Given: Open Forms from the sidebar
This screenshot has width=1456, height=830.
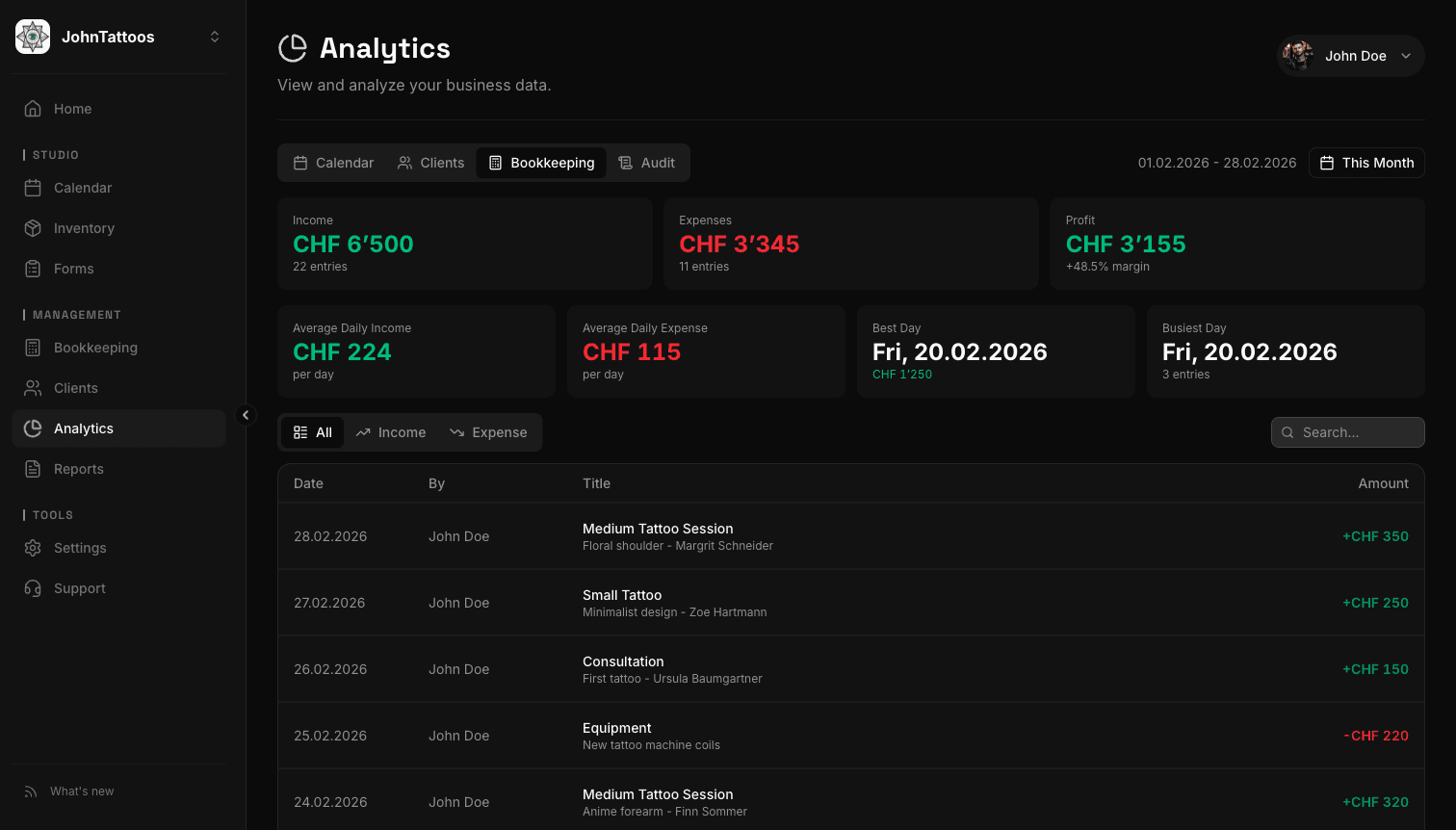Looking at the screenshot, I should (x=74, y=269).
